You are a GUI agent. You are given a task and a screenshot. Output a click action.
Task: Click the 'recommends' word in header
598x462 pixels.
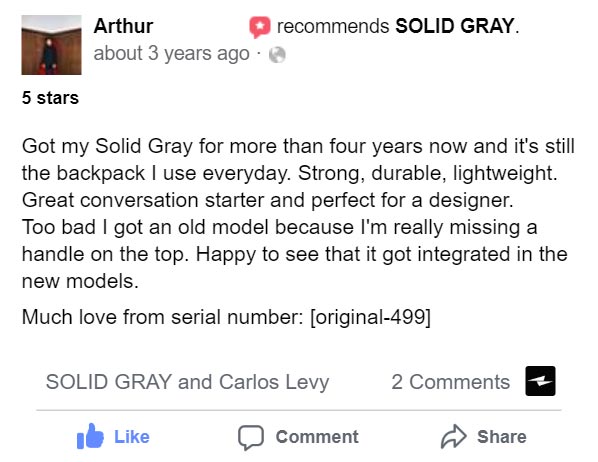(x=333, y=26)
